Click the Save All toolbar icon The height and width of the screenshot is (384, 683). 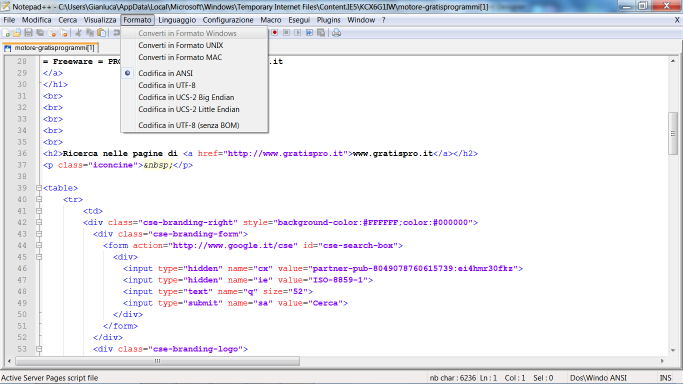click(x=41, y=33)
